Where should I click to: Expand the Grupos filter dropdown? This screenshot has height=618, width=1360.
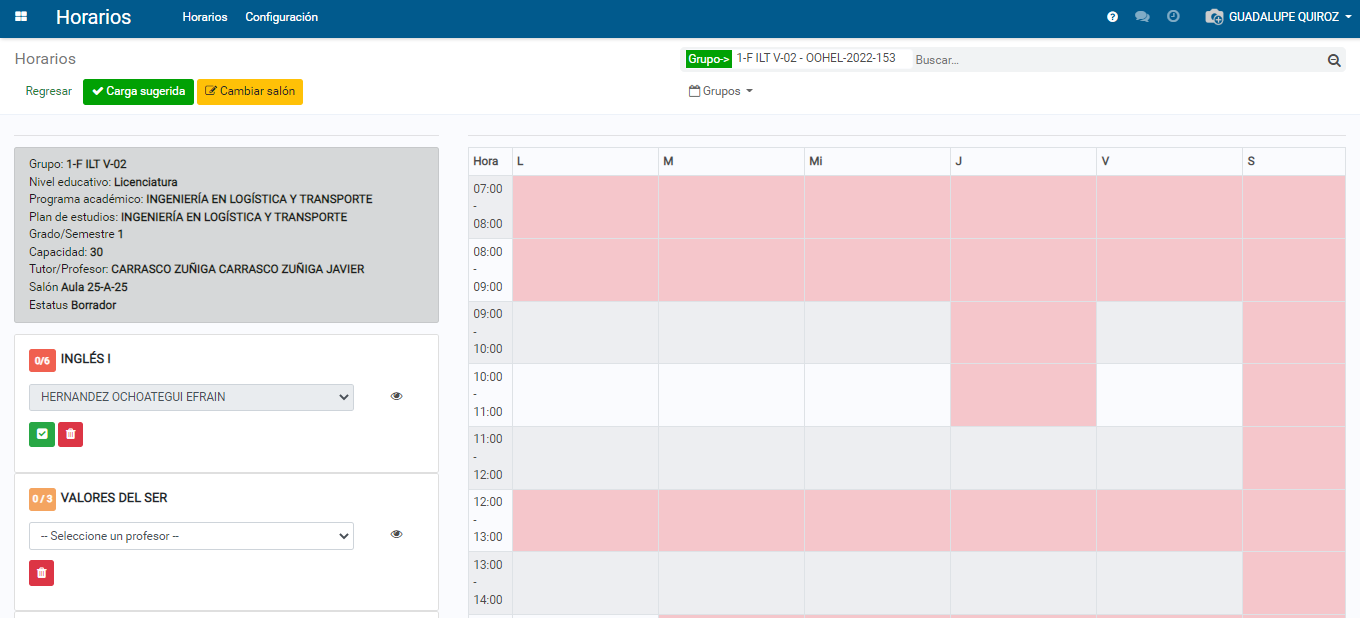721,91
